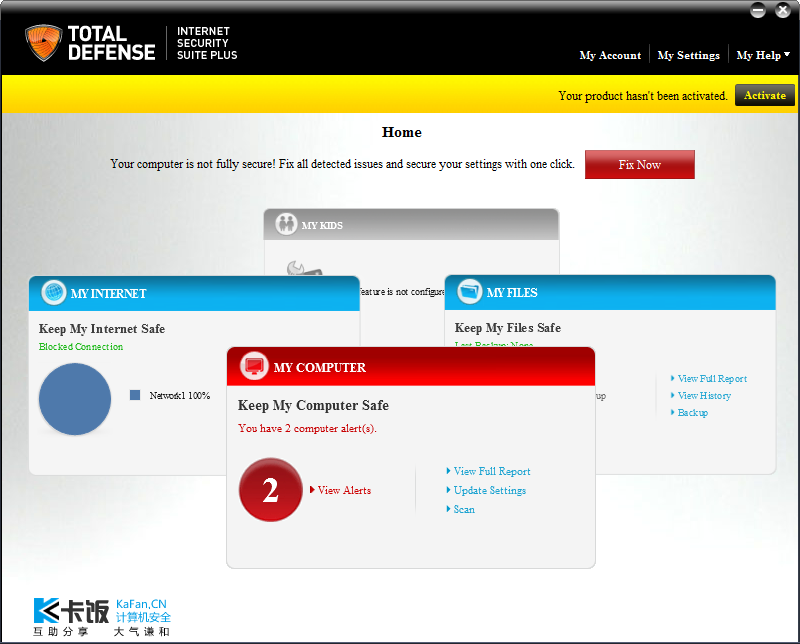Click 'Keep My Files Safe' heading
The height and width of the screenshot is (644, 800).
point(508,328)
